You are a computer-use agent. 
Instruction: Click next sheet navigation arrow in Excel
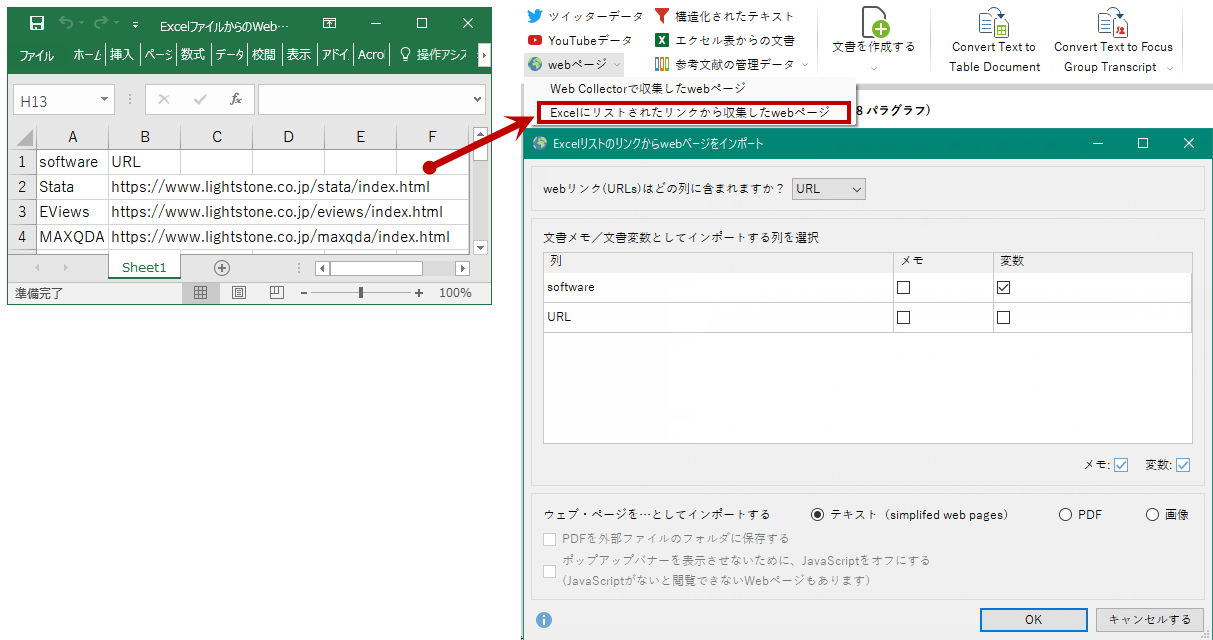[x=66, y=268]
